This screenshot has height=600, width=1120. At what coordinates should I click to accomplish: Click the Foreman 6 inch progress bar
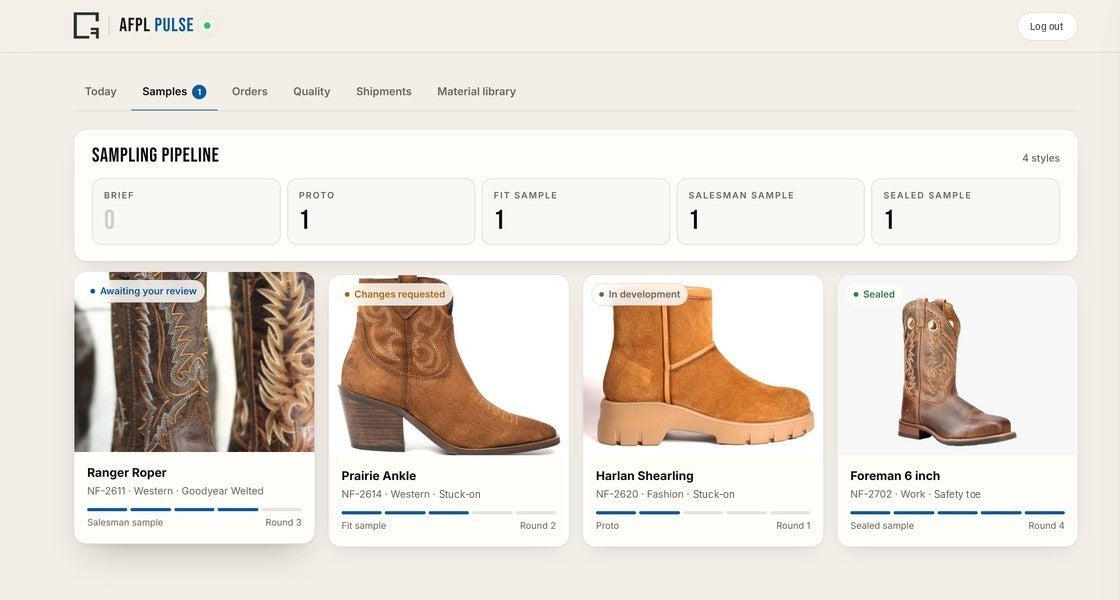pyautogui.click(x=957, y=512)
